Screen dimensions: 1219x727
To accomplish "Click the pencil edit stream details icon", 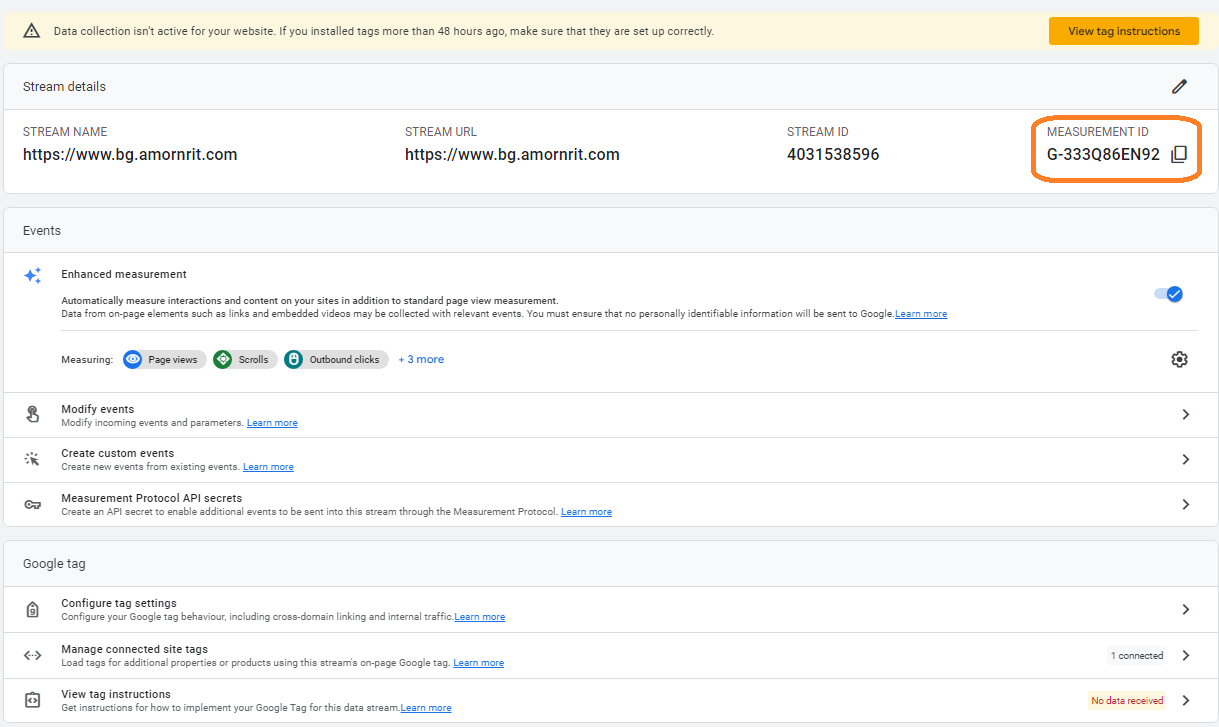I will coord(1179,87).
